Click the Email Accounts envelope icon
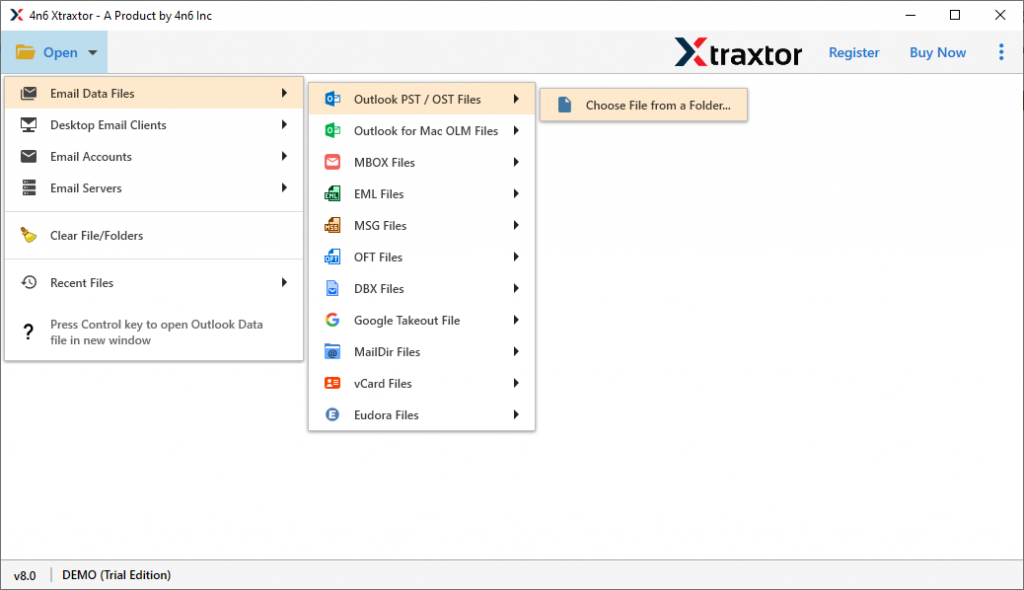Screen dimensions: 1024x590 click(29, 156)
